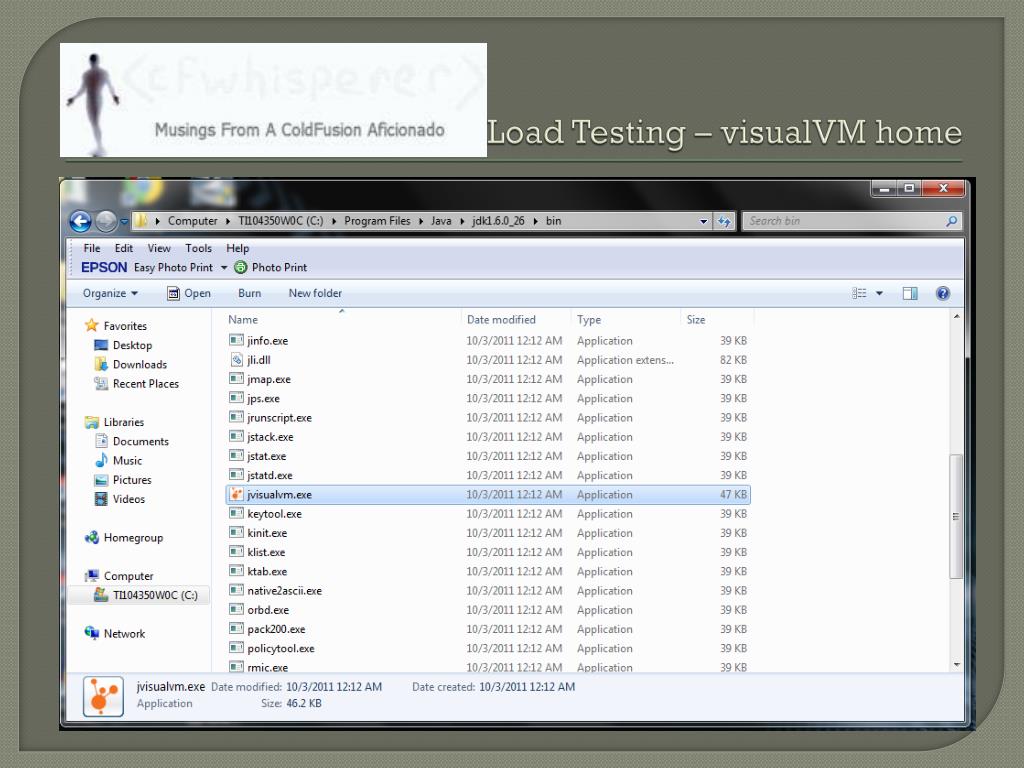The height and width of the screenshot is (768, 1024).
Task: Select the jli.dll file icon
Action: click(x=237, y=360)
